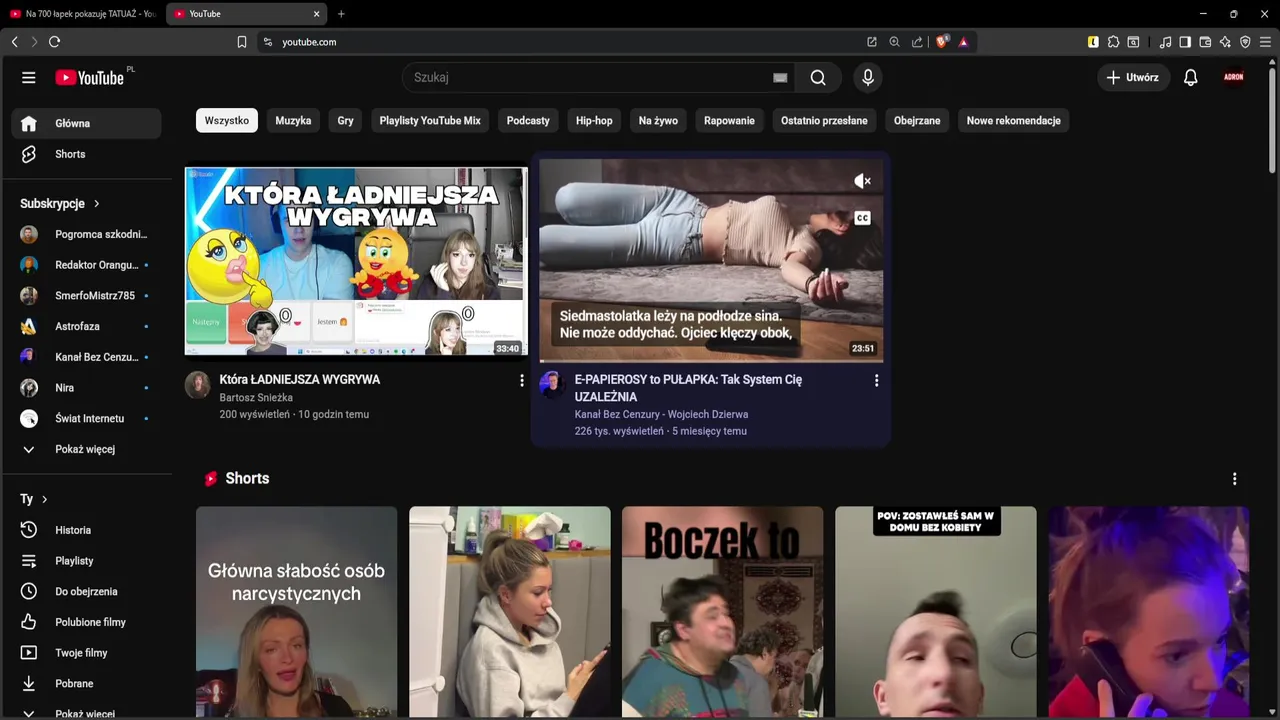Viewport: 1280px width, 720px height.
Task: Click the YouTube logo
Action: point(90,78)
